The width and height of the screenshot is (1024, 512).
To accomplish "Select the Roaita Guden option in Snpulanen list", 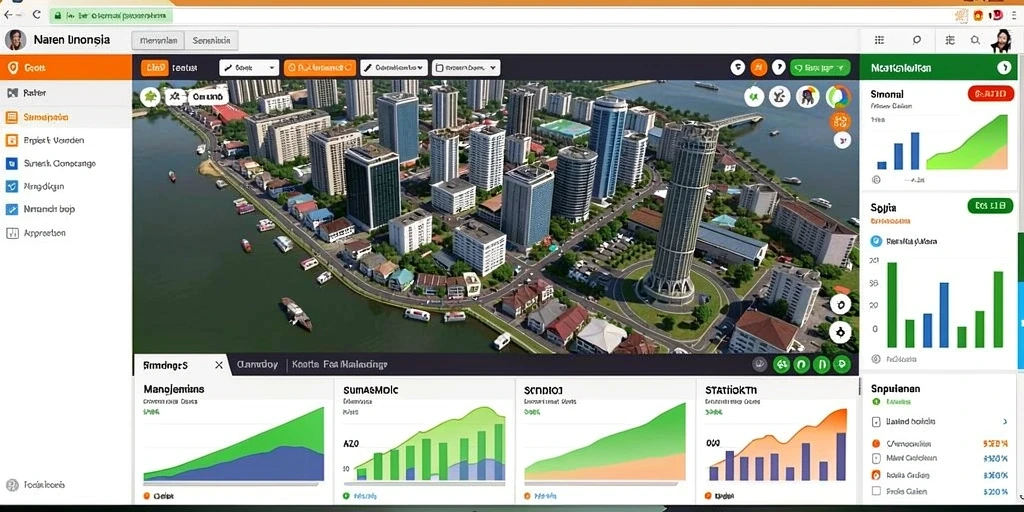I will 876,475.
